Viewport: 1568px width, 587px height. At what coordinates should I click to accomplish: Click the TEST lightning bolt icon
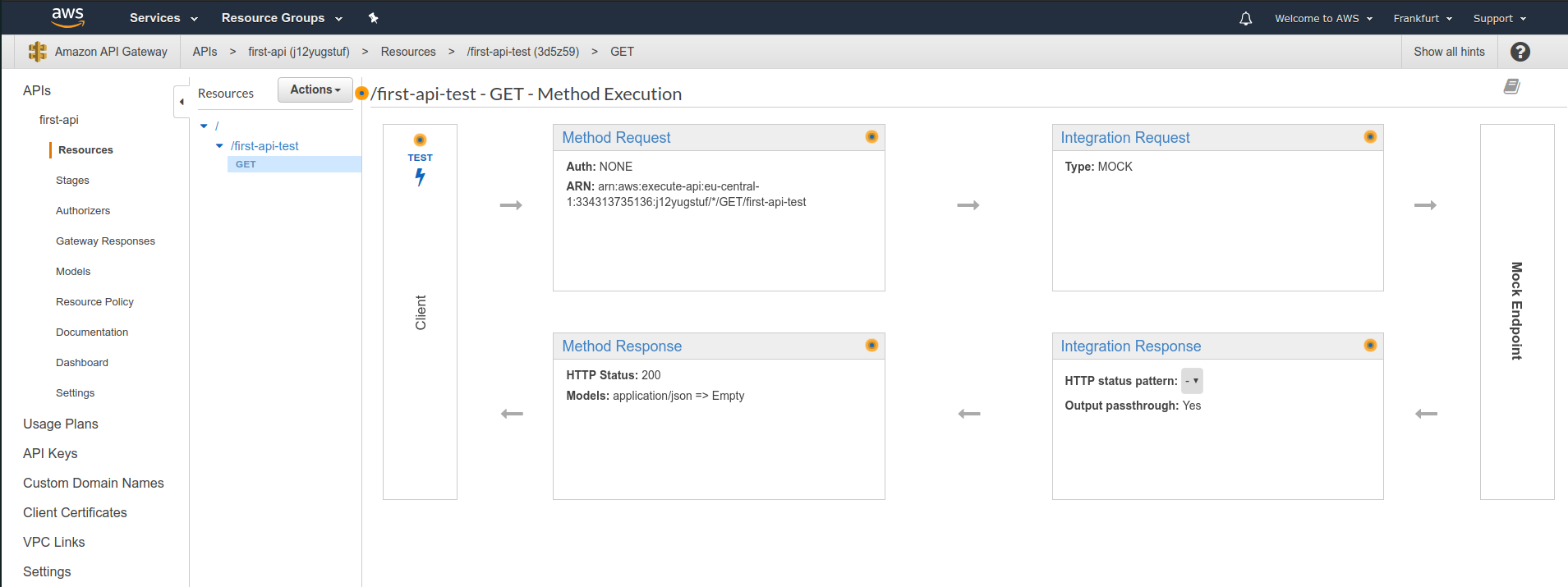tap(420, 177)
